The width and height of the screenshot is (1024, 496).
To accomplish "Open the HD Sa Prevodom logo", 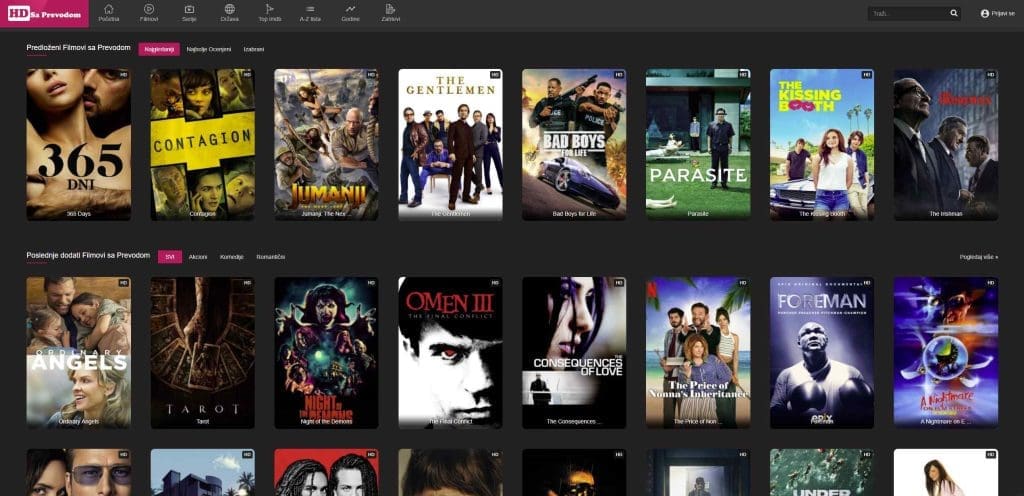I will (44, 14).
